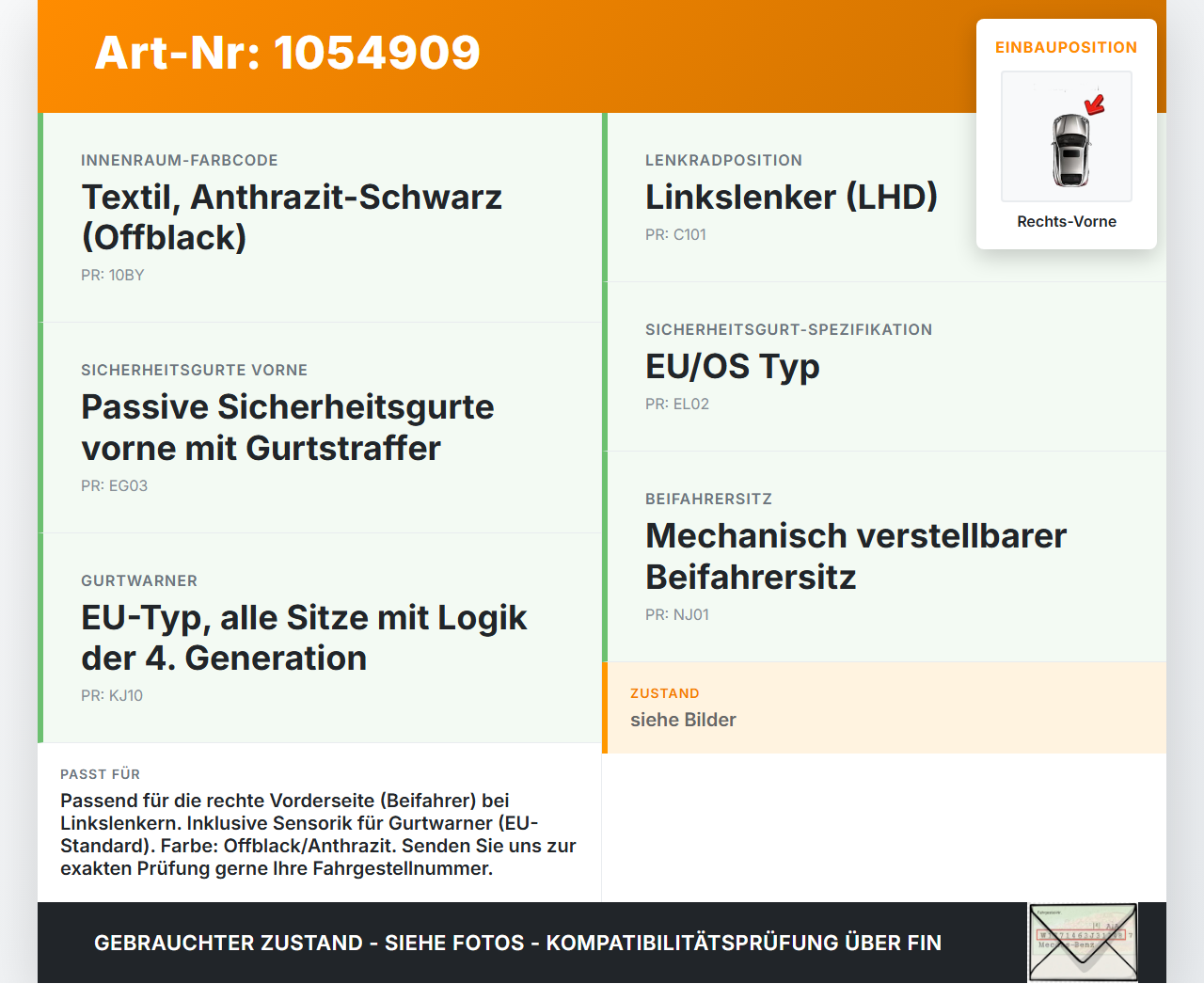Click the PR: 10BY code
1204x984 pixels.
click(x=113, y=275)
